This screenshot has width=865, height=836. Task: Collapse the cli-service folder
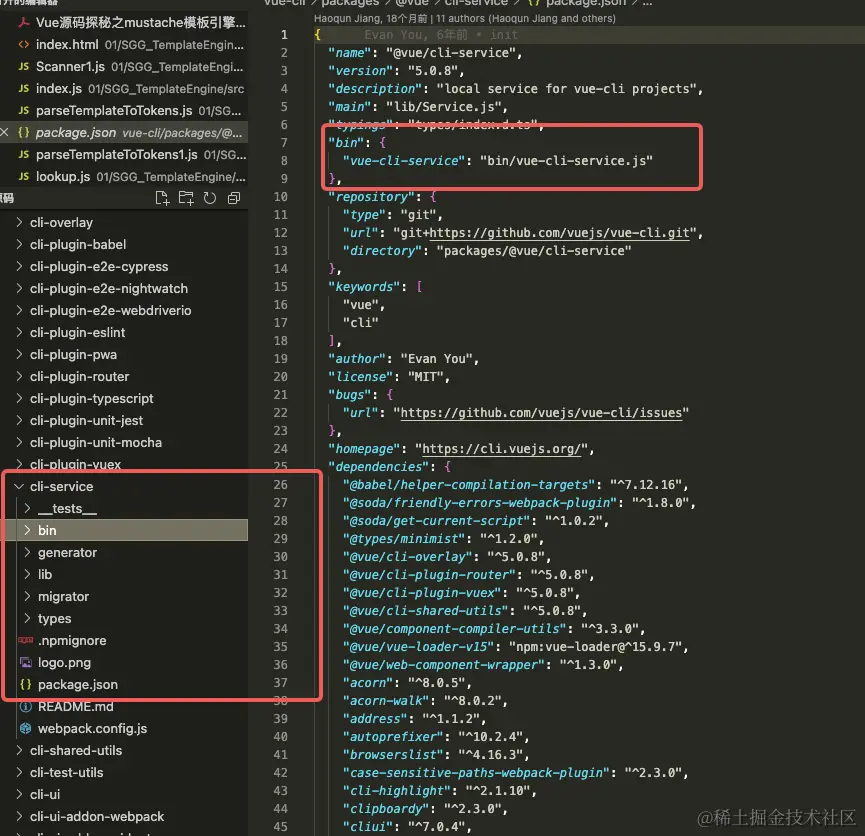[124, 487]
